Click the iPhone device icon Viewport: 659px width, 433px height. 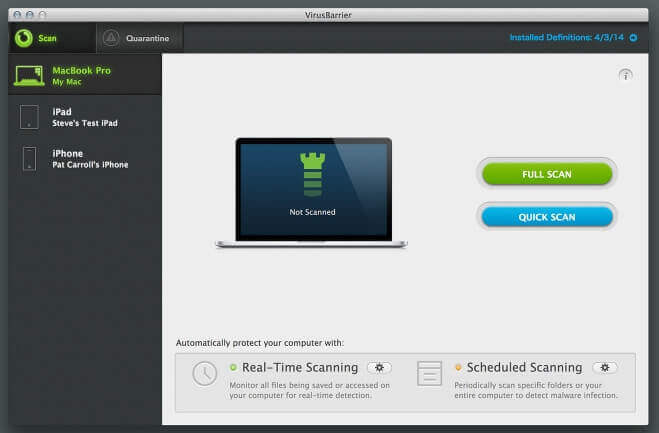click(x=29, y=158)
